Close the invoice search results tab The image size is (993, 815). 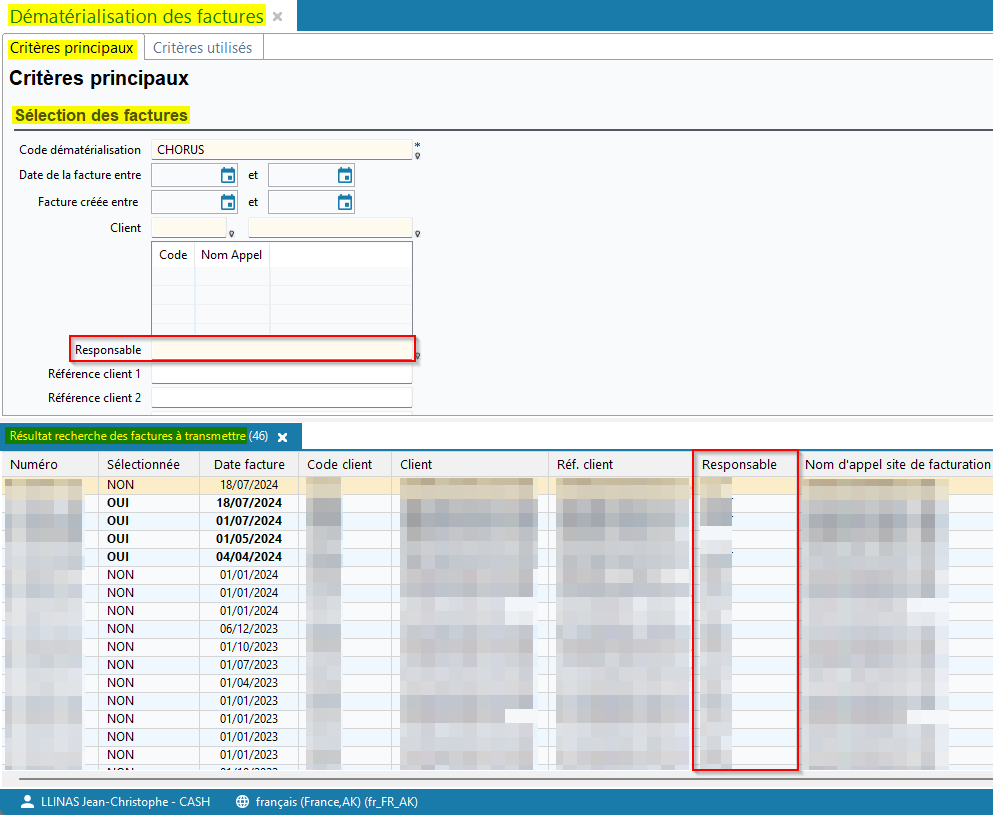coord(283,437)
